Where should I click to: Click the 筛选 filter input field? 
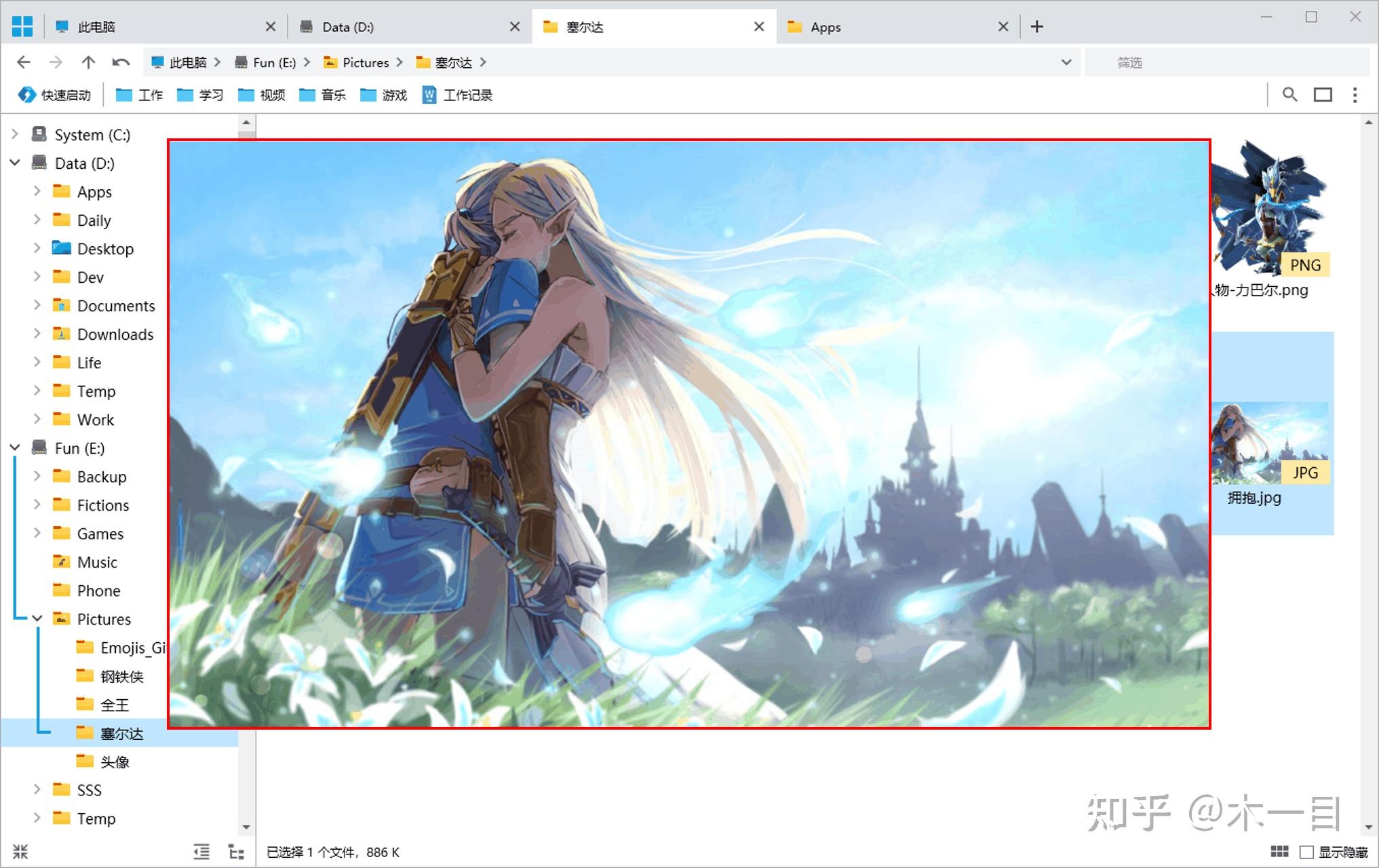point(1226,62)
